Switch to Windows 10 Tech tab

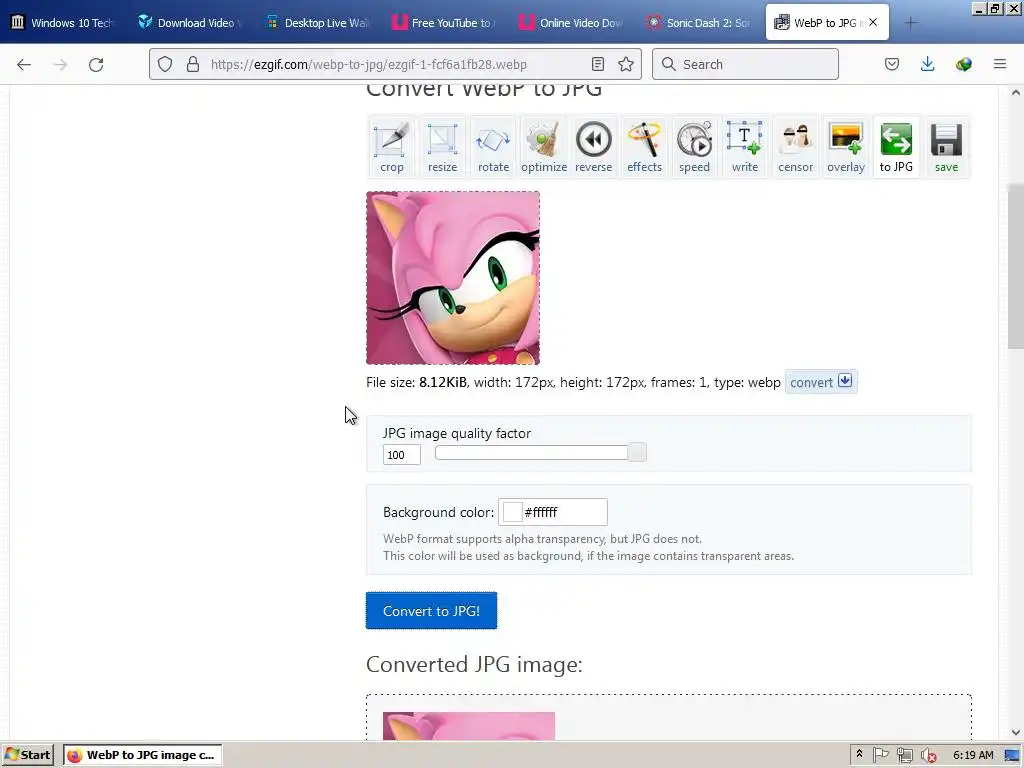pos(62,23)
